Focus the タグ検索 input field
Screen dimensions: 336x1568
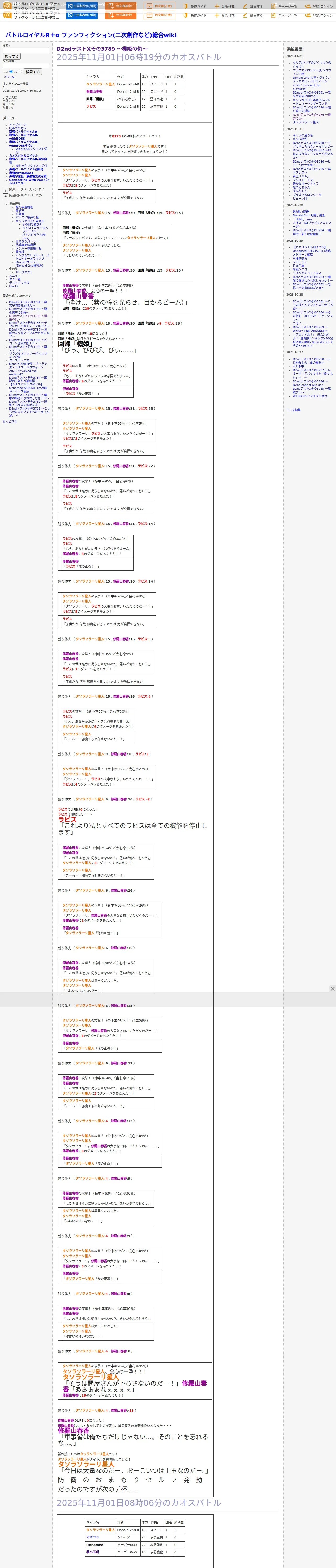(26, 66)
